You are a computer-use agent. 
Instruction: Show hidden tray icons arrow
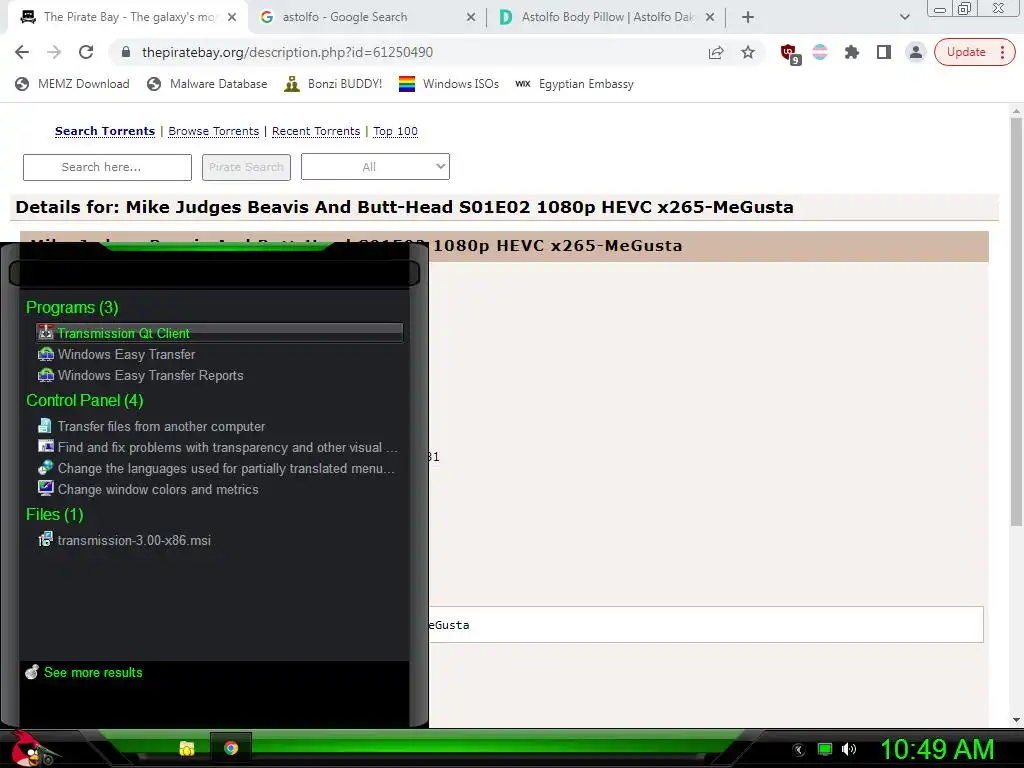click(x=799, y=750)
